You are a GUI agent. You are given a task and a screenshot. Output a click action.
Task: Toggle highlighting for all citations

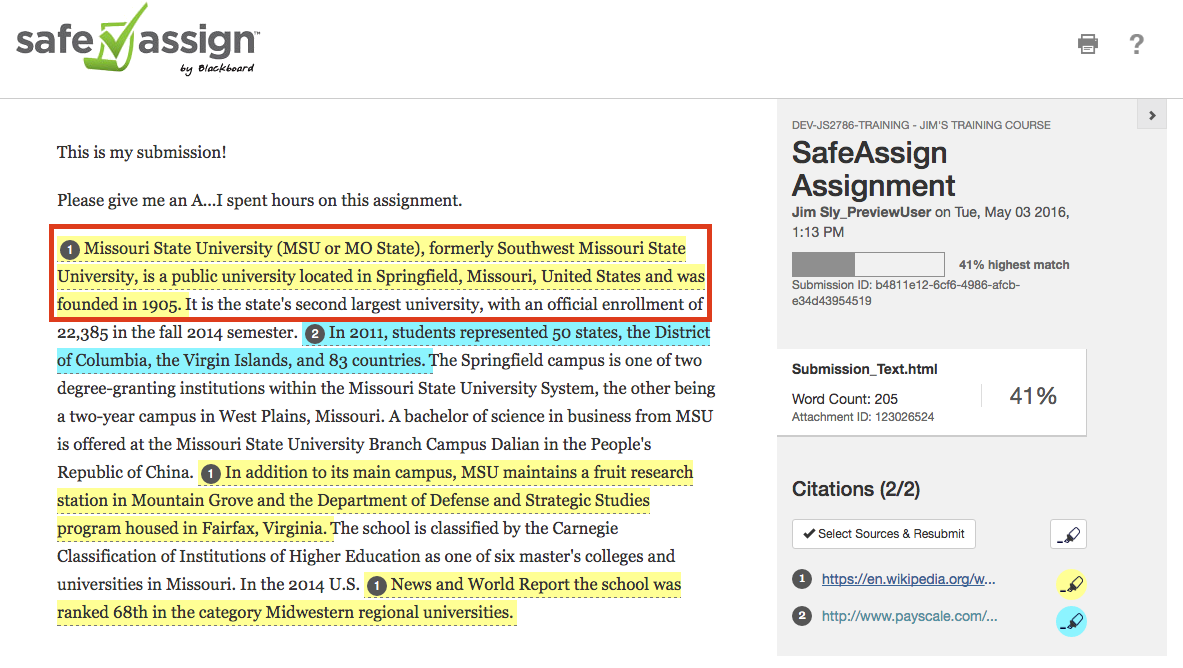pos(1068,535)
